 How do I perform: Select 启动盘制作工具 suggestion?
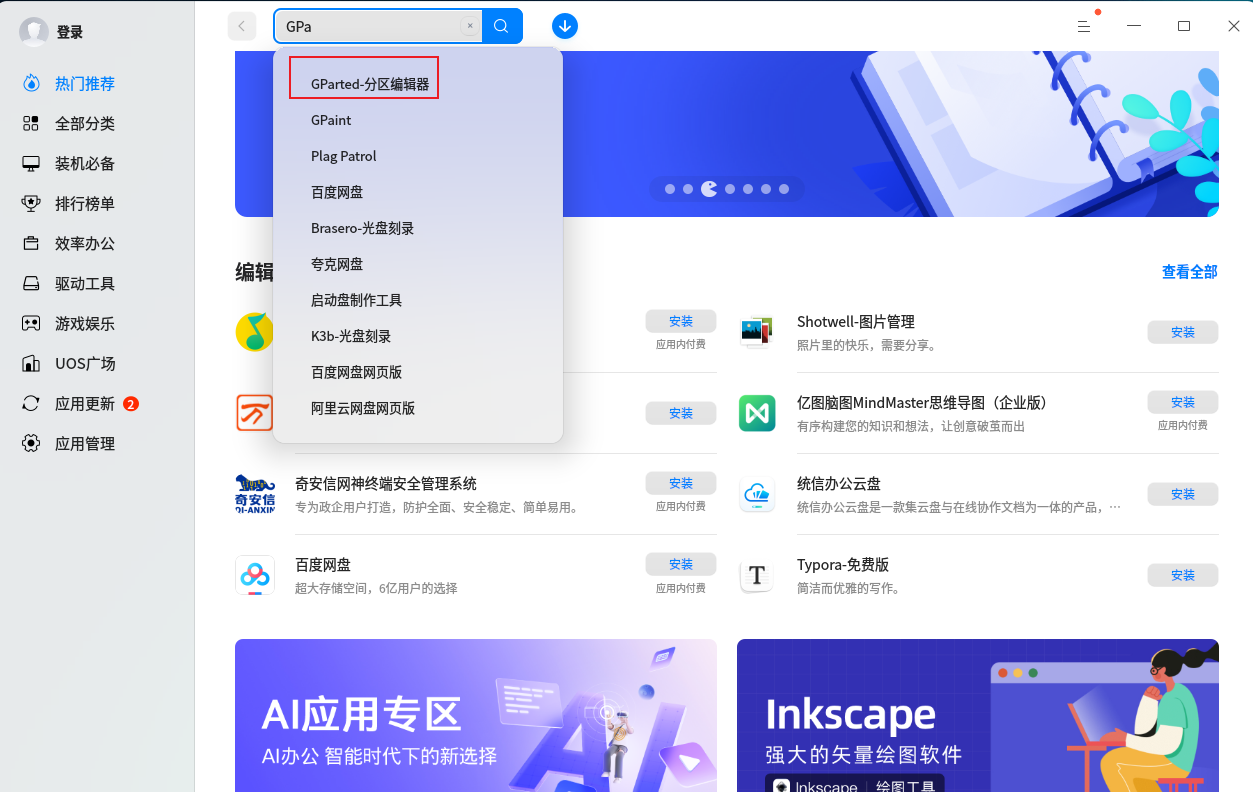coord(356,300)
